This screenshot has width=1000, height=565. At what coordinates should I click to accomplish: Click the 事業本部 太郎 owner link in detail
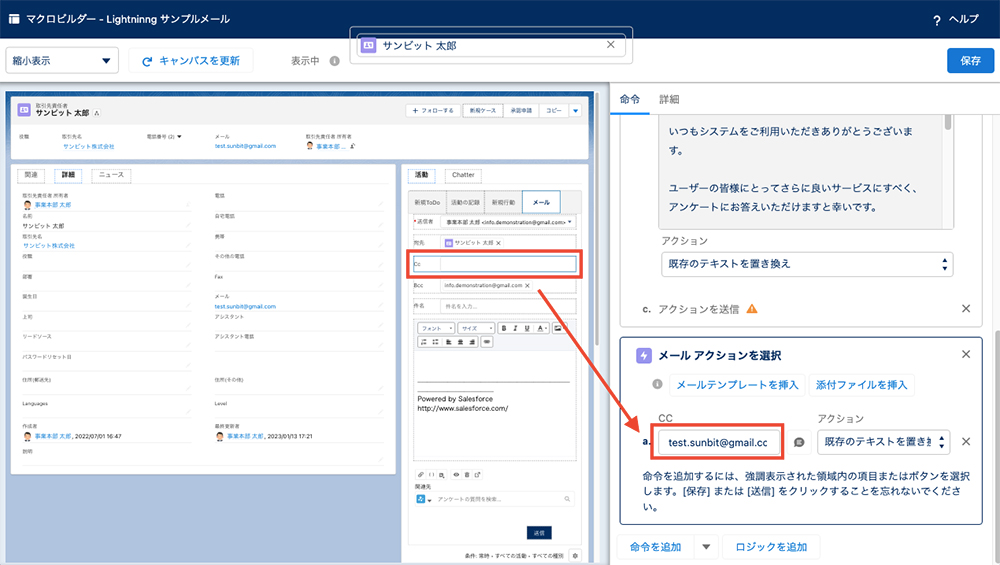(53, 205)
